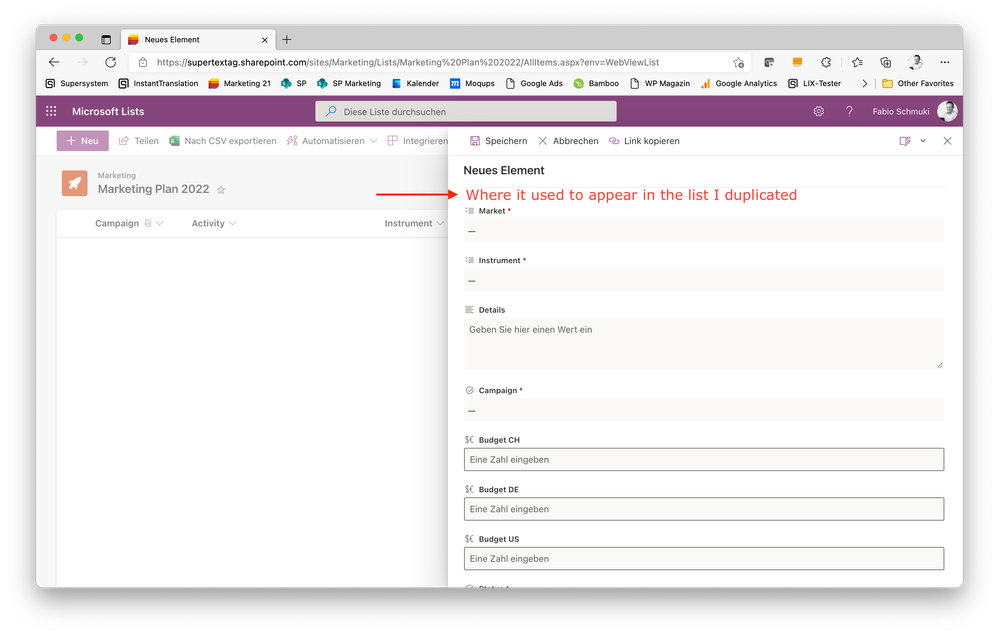Open the Other Favorites folder

click(x=918, y=83)
